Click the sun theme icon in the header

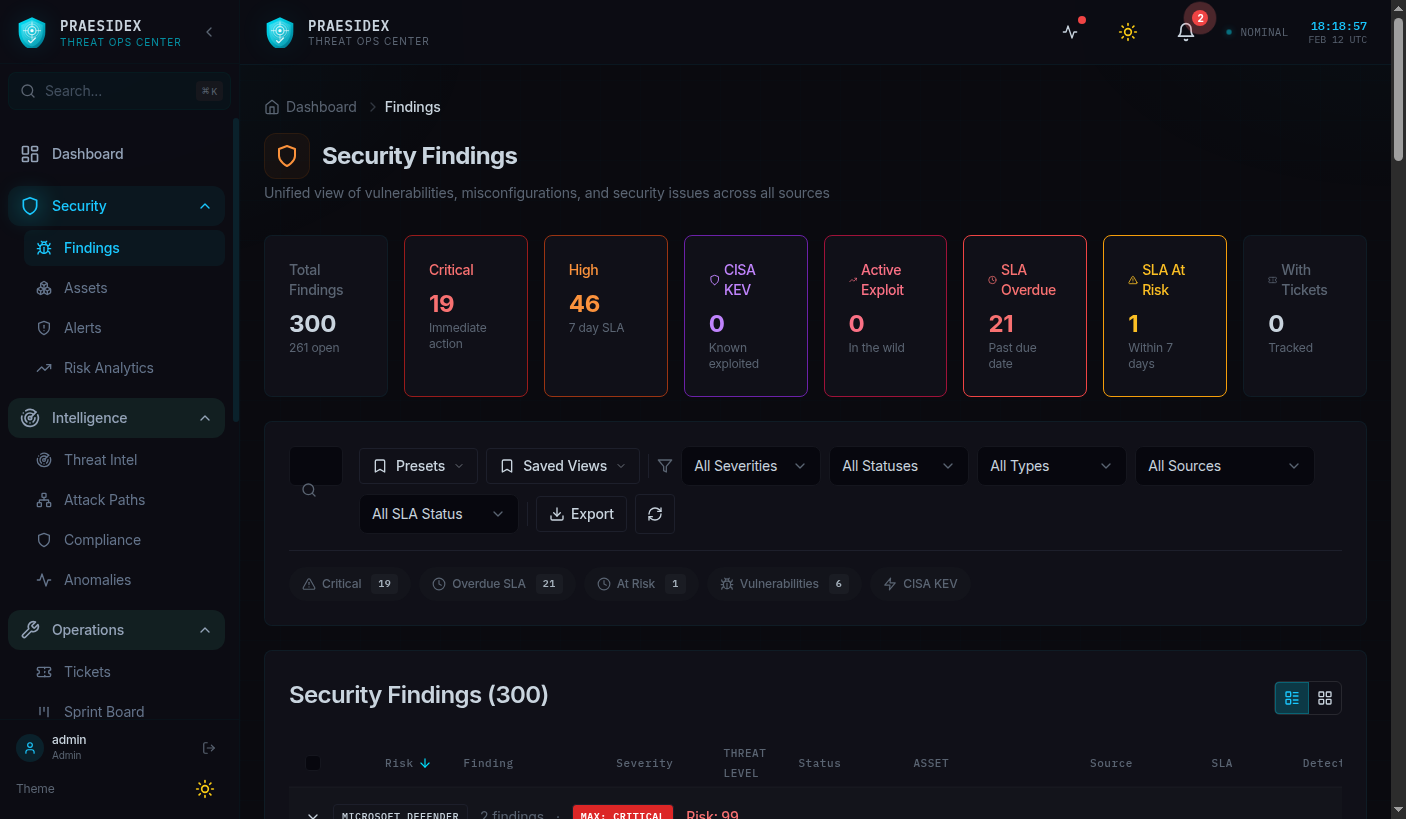[1127, 32]
